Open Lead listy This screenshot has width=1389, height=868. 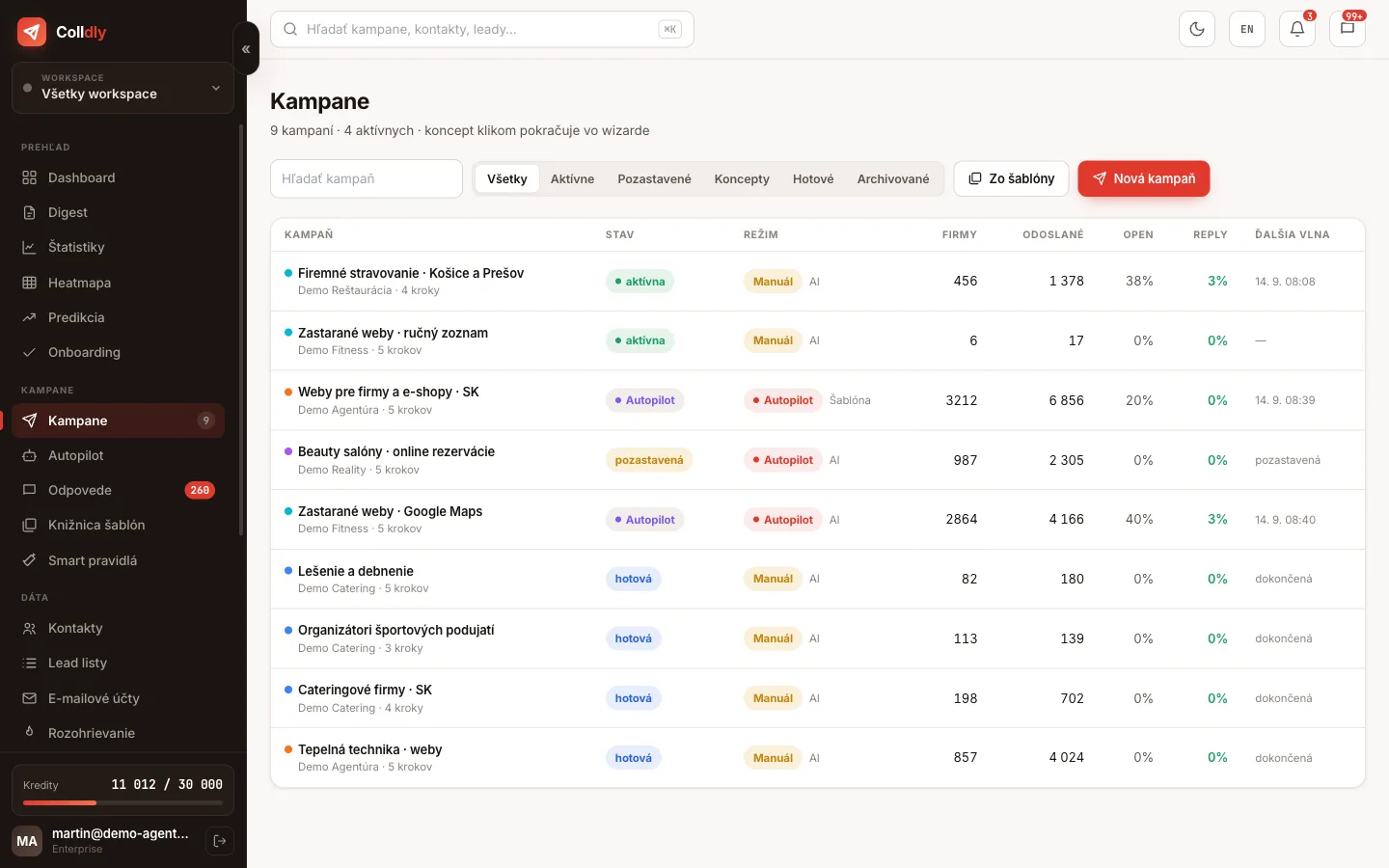pyautogui.click(x=118, y=663)
